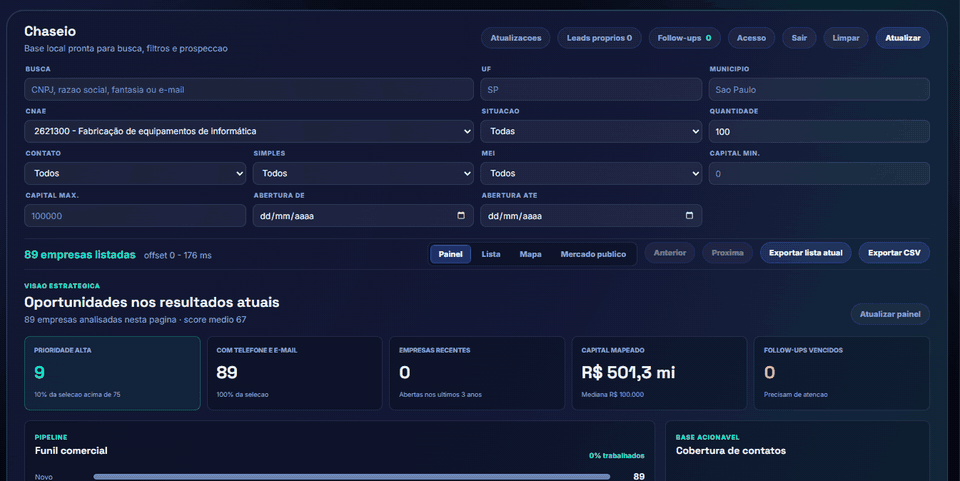The width and height of the screenshot is (960, 481).
Task: Click the Atualizar button in header
Action: point(903,38)
